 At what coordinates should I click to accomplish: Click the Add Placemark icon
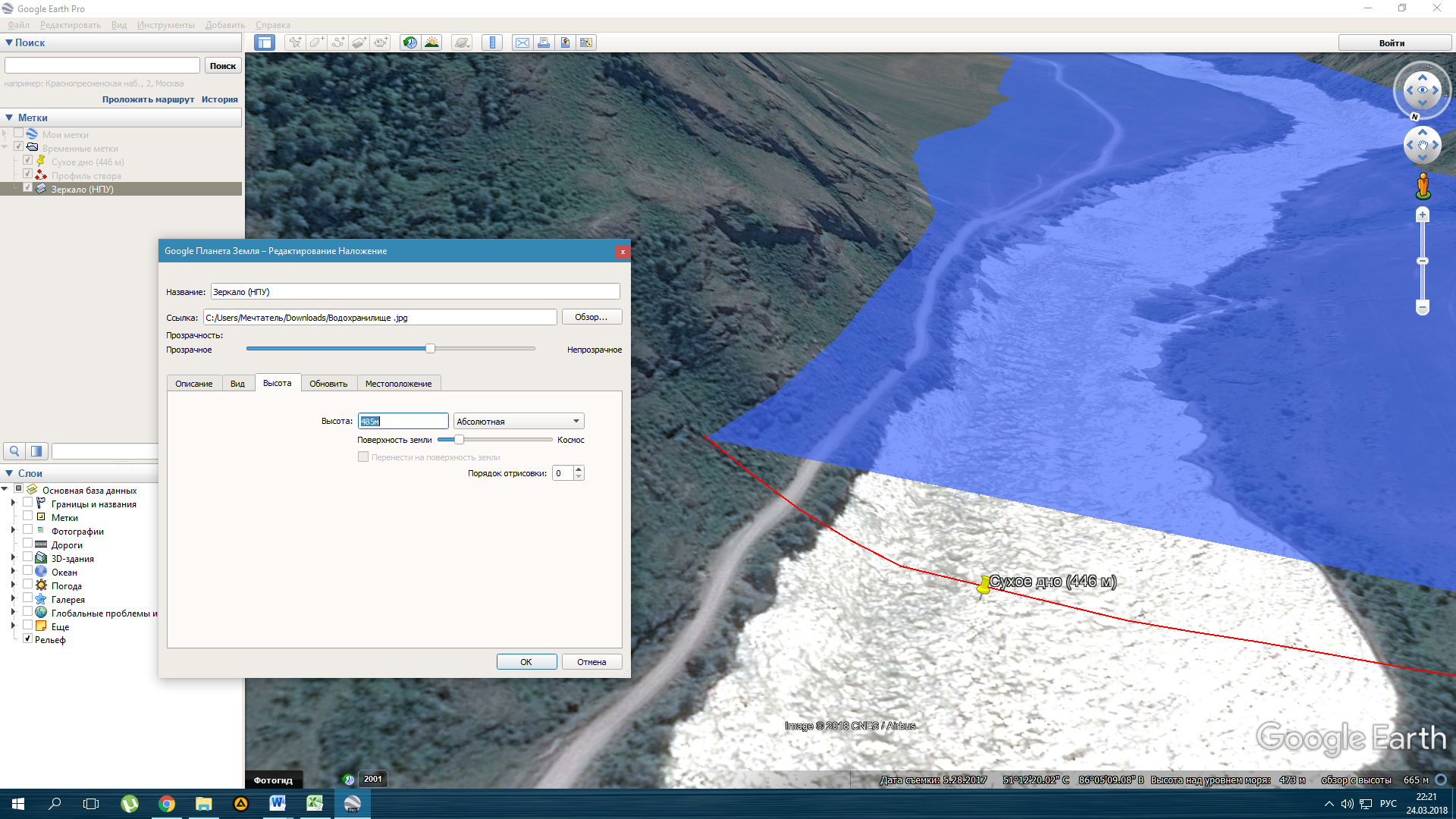(295, 42)
